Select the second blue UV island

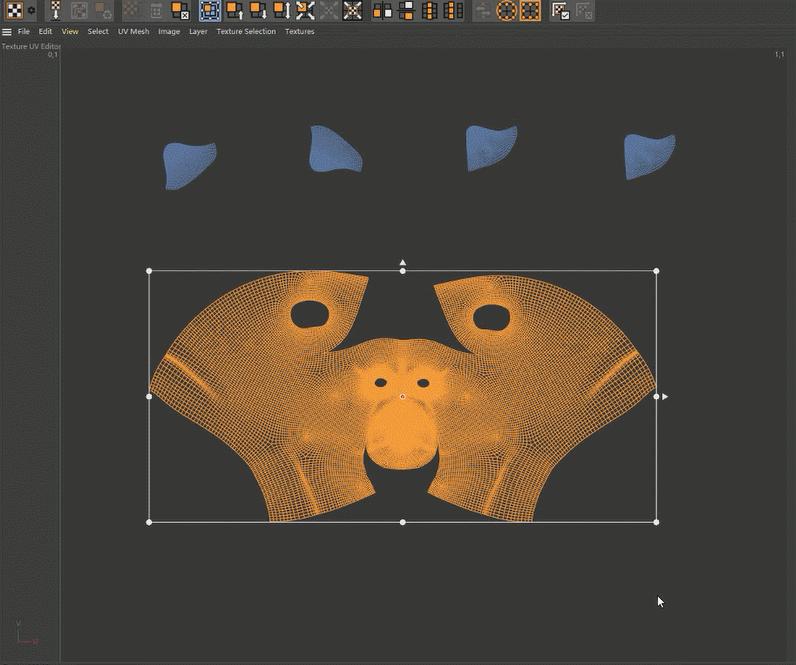333,150
